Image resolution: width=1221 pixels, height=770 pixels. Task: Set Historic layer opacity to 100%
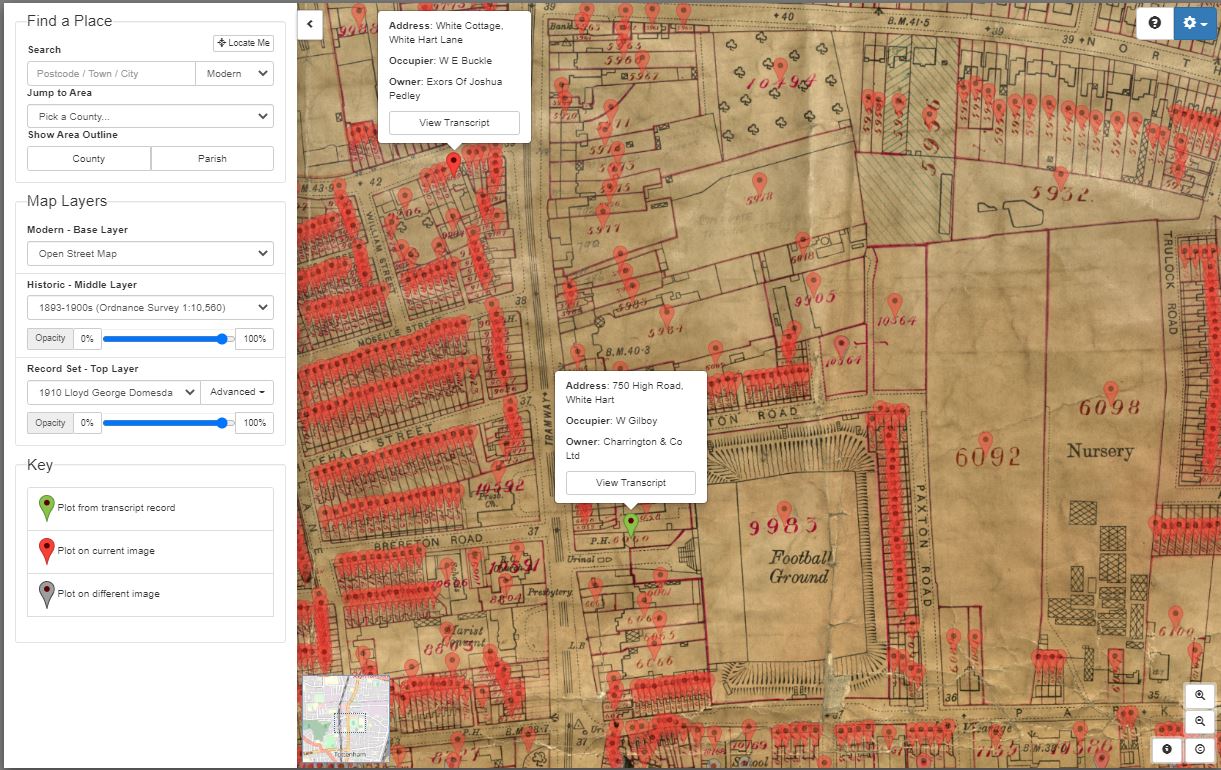(254, 339)
